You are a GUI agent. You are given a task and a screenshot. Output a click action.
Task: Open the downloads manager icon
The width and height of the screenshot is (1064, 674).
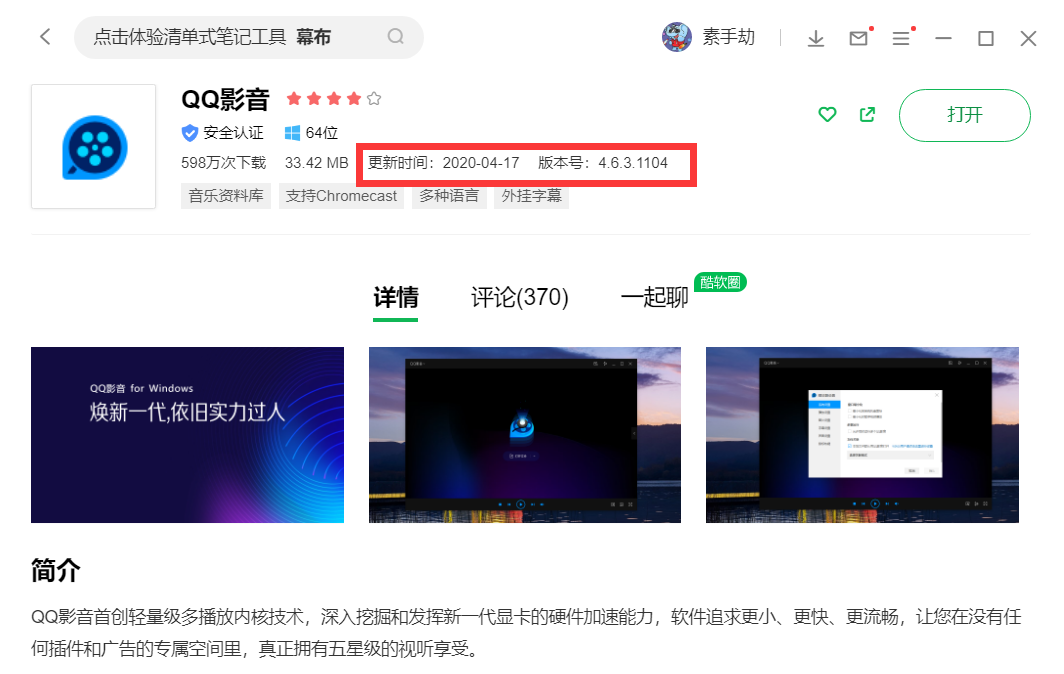click(816, 38)
